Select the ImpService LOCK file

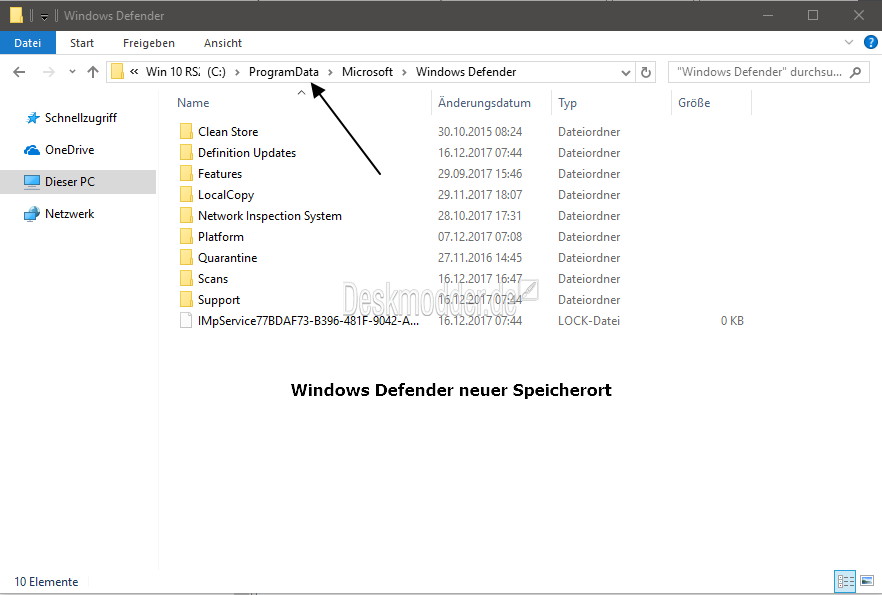point(307,321)
